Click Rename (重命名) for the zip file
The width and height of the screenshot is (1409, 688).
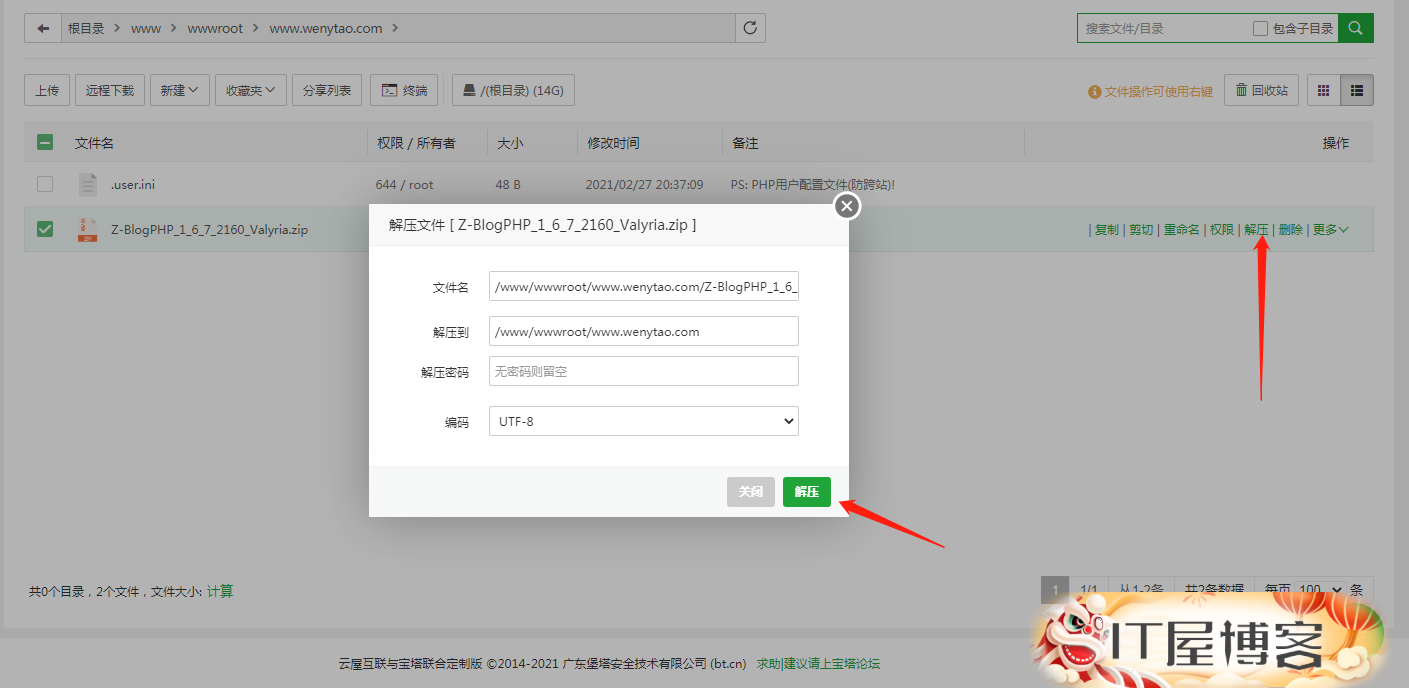pos(1181,229)
